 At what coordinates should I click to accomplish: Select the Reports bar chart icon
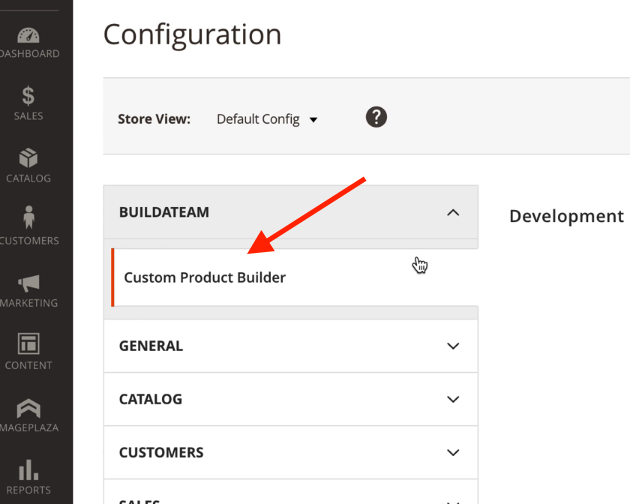[x=29, y=470]
